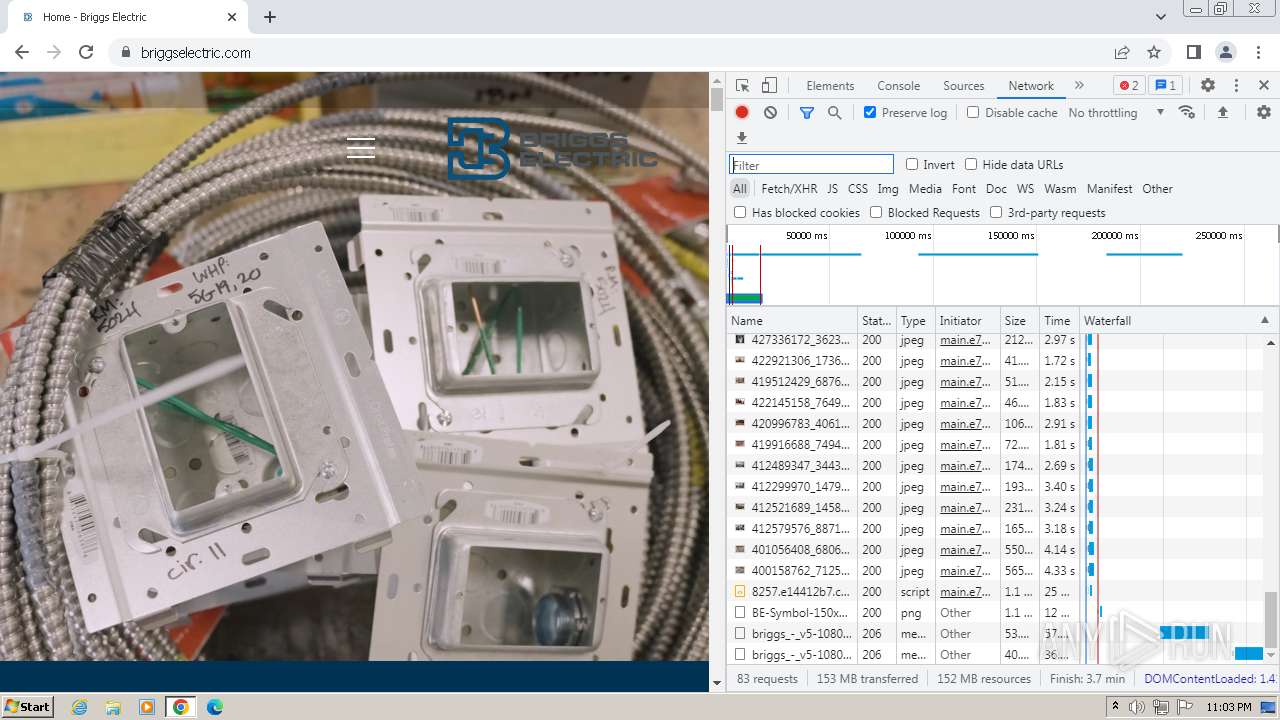This screenshot has height=720, width=1280.
Task: Filter requests by JS
Action: (x=833, y=189)
